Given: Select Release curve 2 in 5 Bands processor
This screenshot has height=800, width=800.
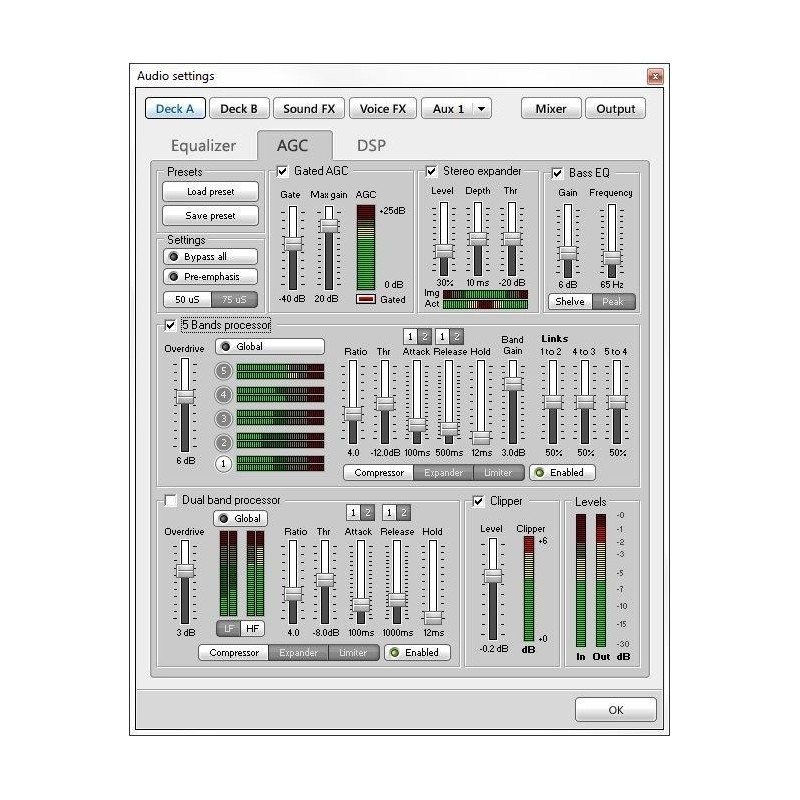Looking at the screenshot, I should pos(455,337).
